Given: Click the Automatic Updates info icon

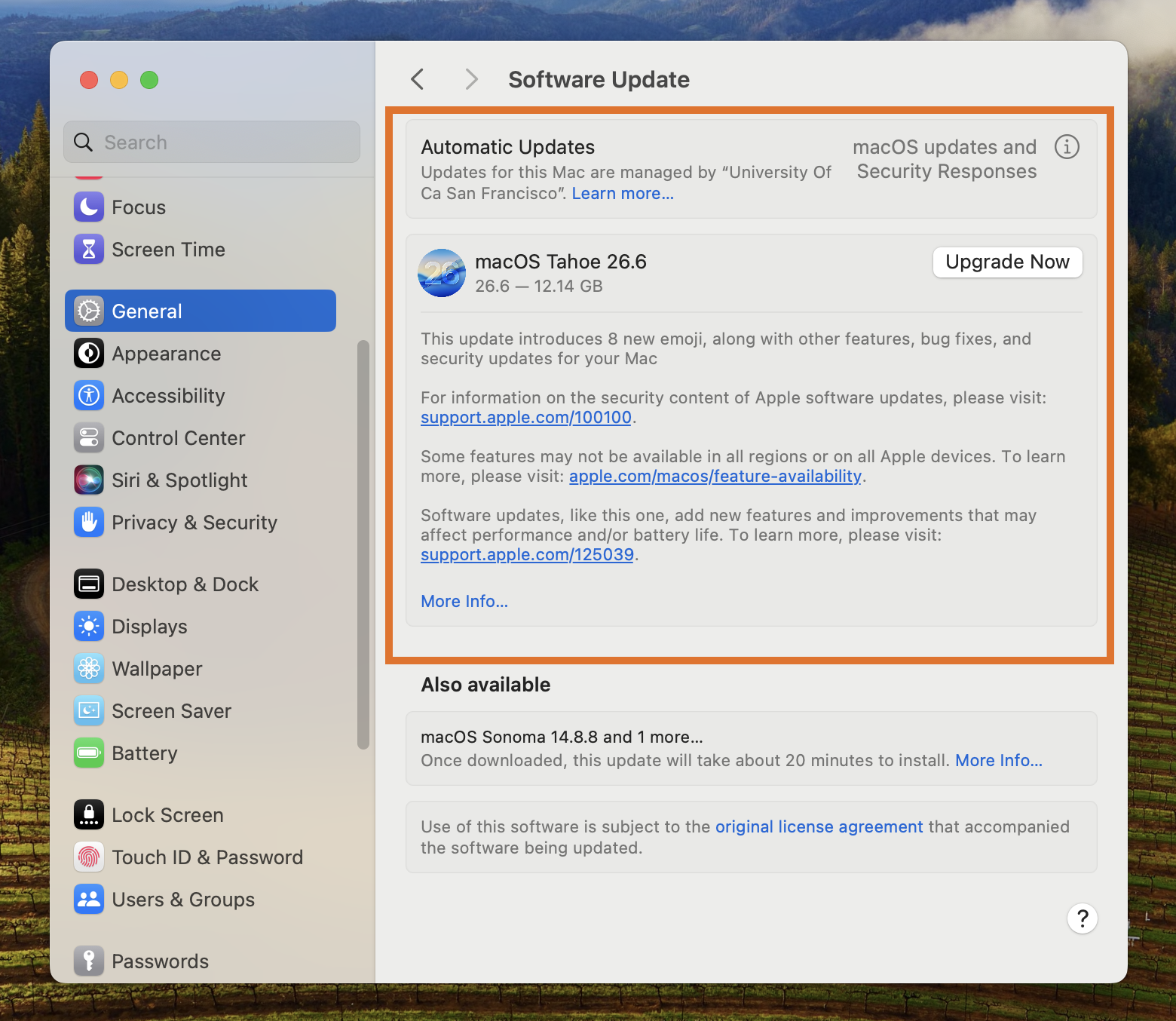Looking at the screenshot, I should 1067,147.
